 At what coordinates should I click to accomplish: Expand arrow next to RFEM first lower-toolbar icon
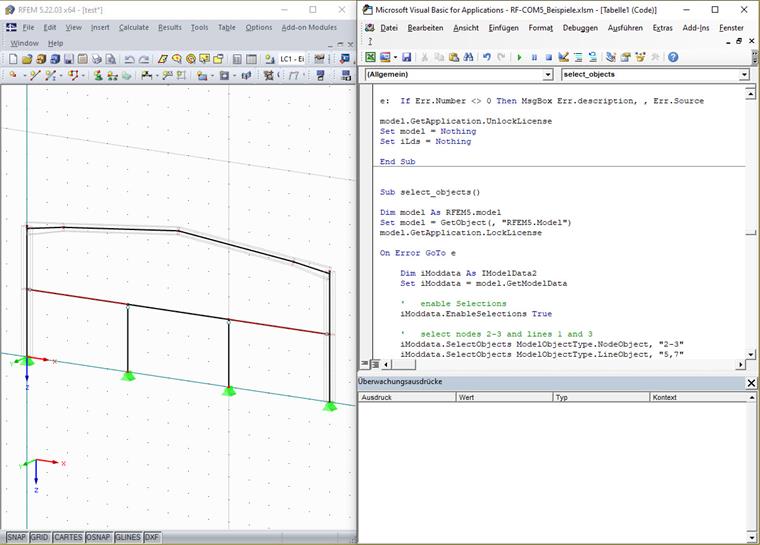point(25,75)
